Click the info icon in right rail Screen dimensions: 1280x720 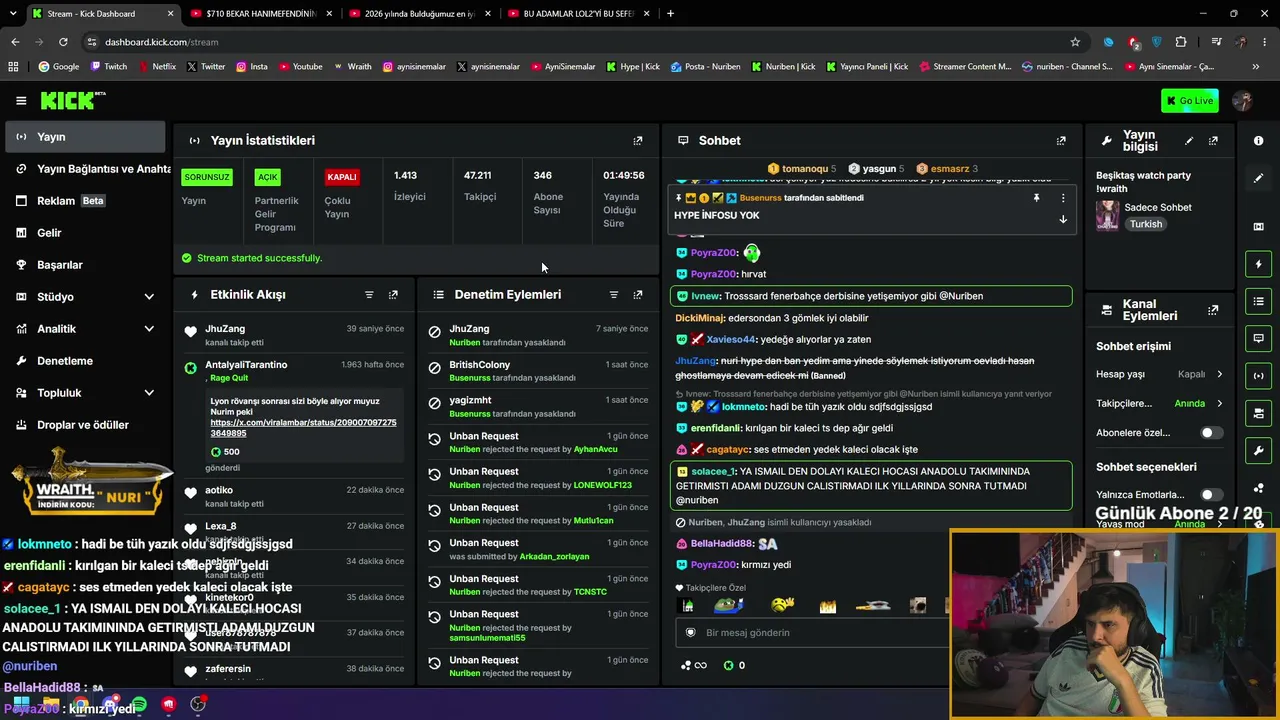pos(1259,141)
